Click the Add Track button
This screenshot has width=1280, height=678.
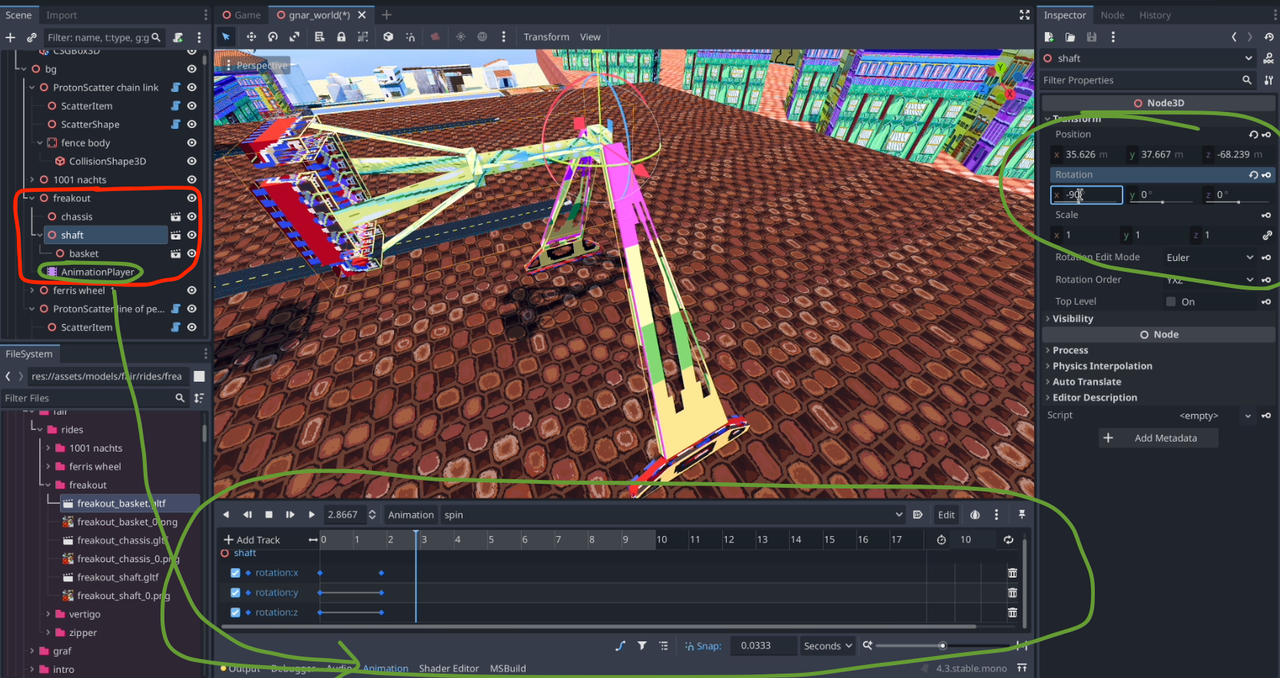tap(252, 540)
